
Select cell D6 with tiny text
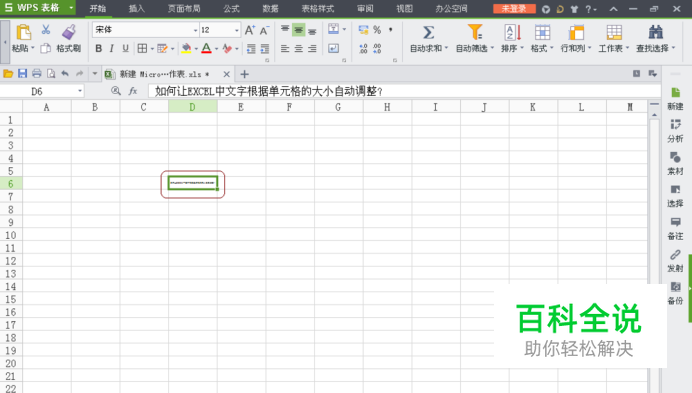[193, 183]
